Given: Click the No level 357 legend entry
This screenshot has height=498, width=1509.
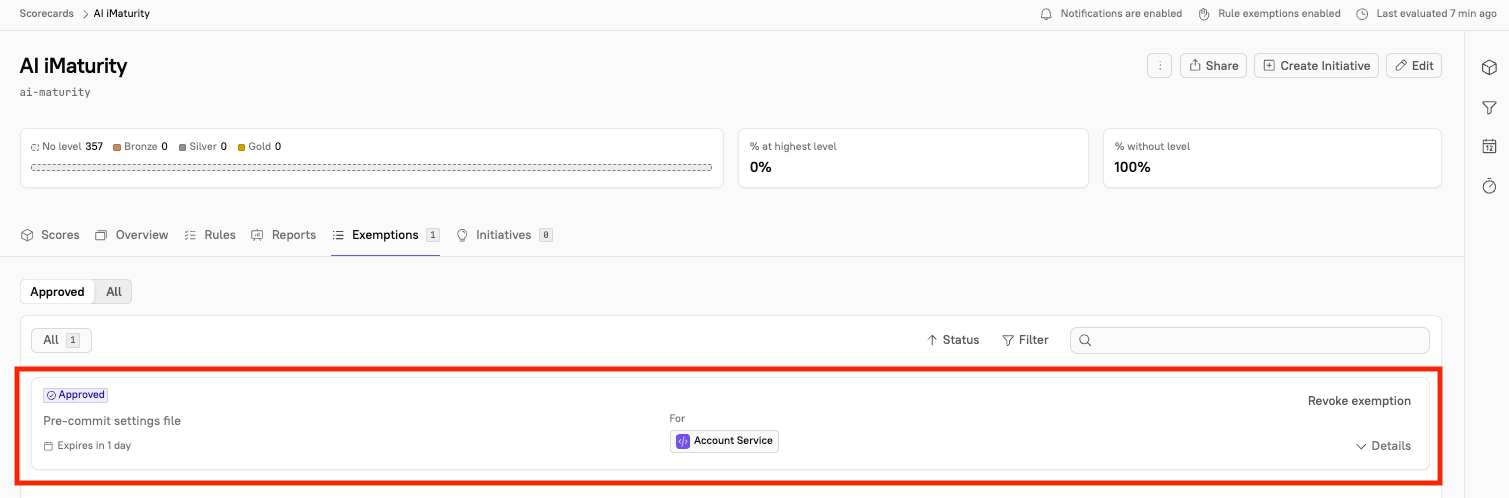Looking at the screenshot, I should pyautogui.click(x=67, y=146).
